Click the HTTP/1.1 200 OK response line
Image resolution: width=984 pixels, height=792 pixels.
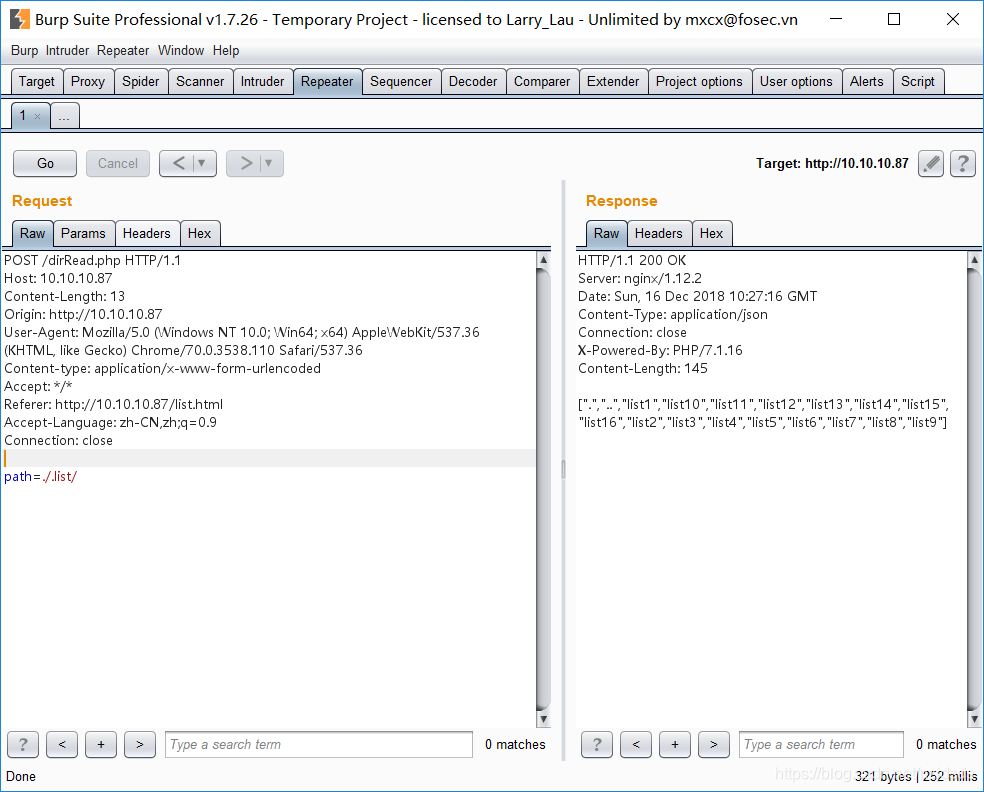[x=632, y=260]
